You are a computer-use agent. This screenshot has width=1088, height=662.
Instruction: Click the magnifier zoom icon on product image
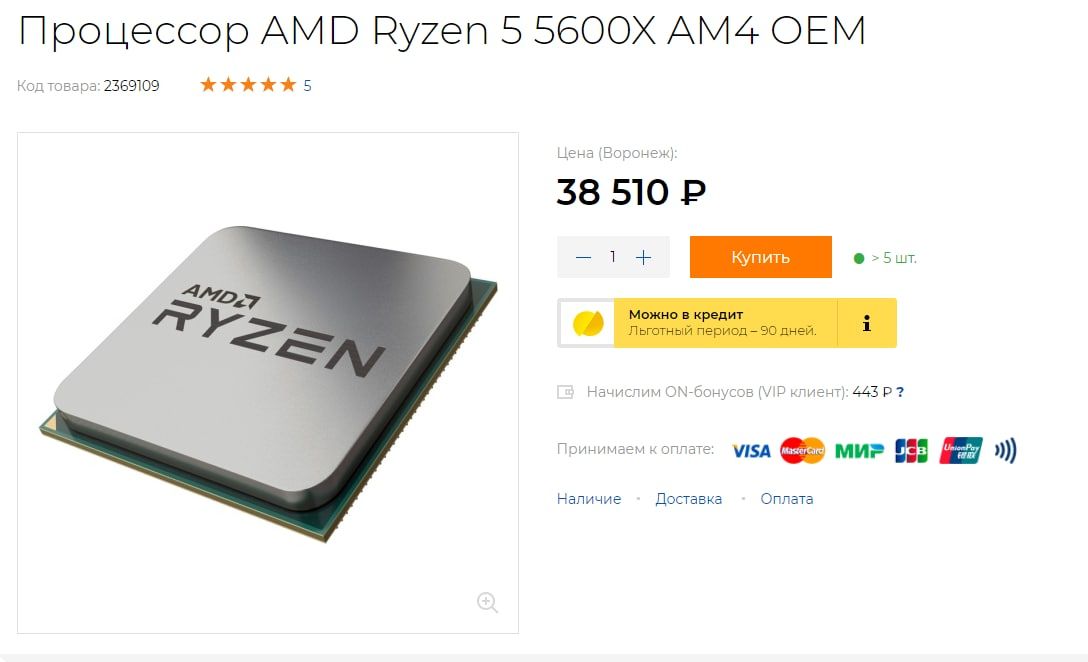[x=487, y=602]
